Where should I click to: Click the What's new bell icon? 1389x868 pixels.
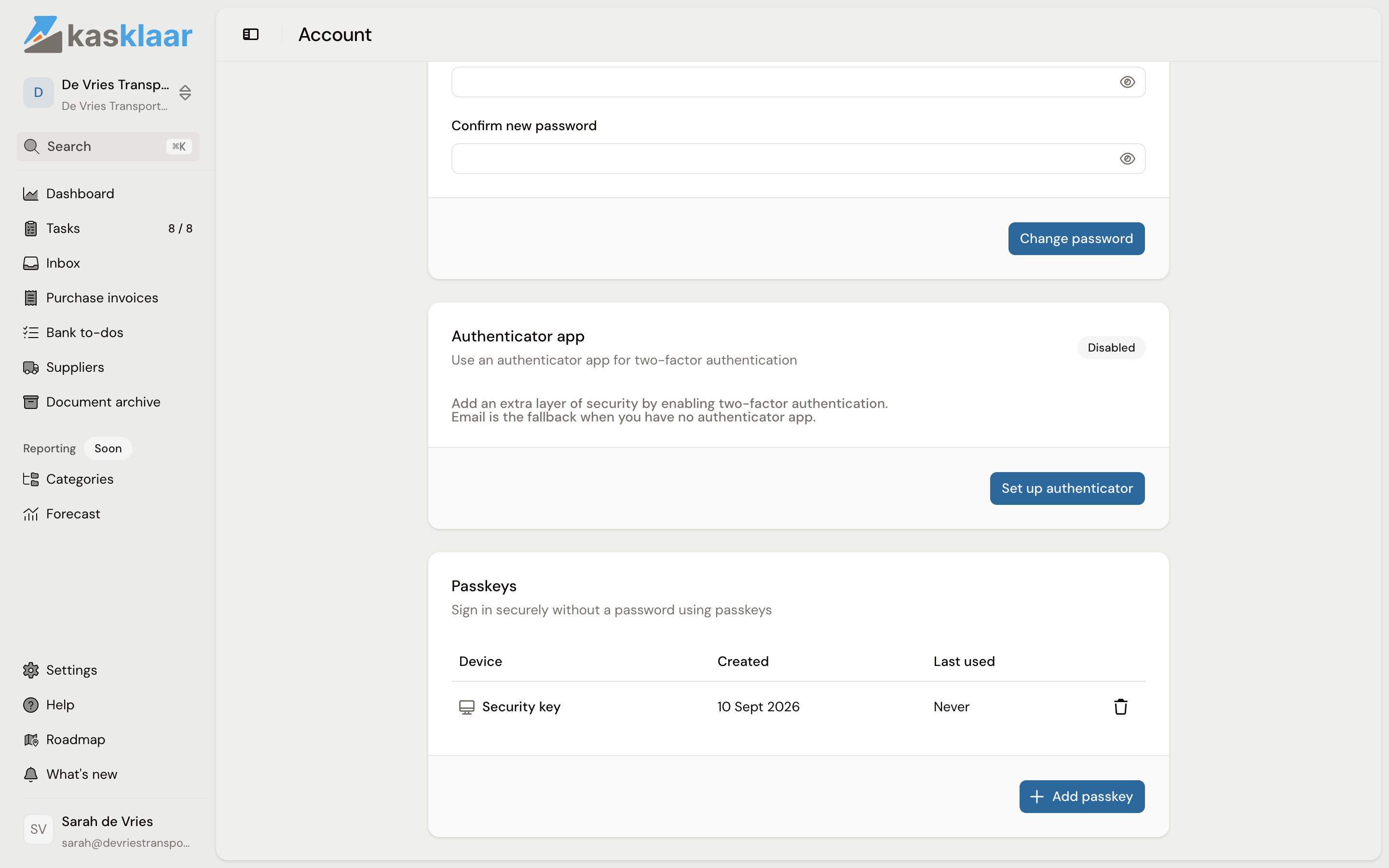[x=30, y=774]
